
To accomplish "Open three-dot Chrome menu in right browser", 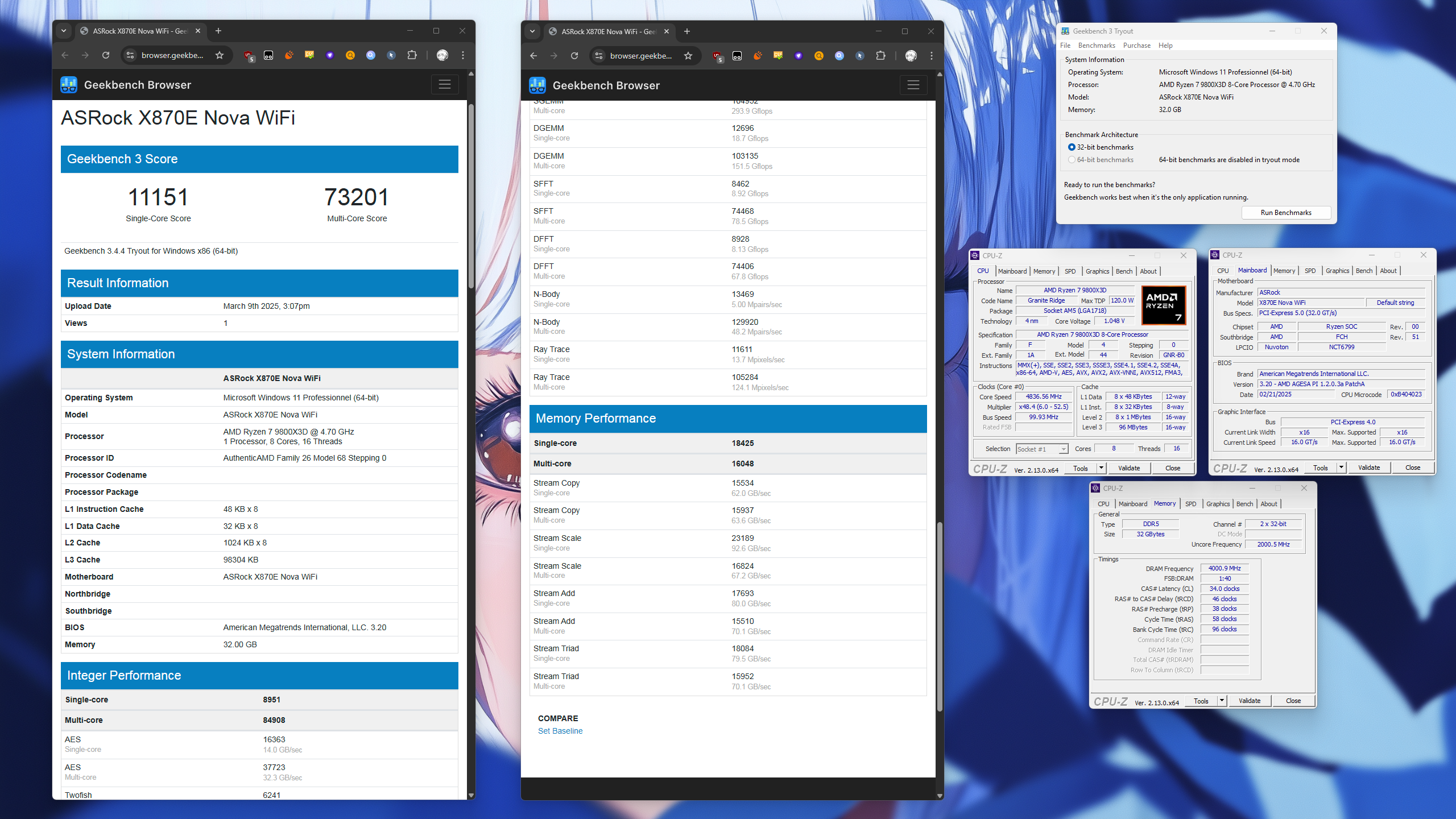I will [932, 56].
